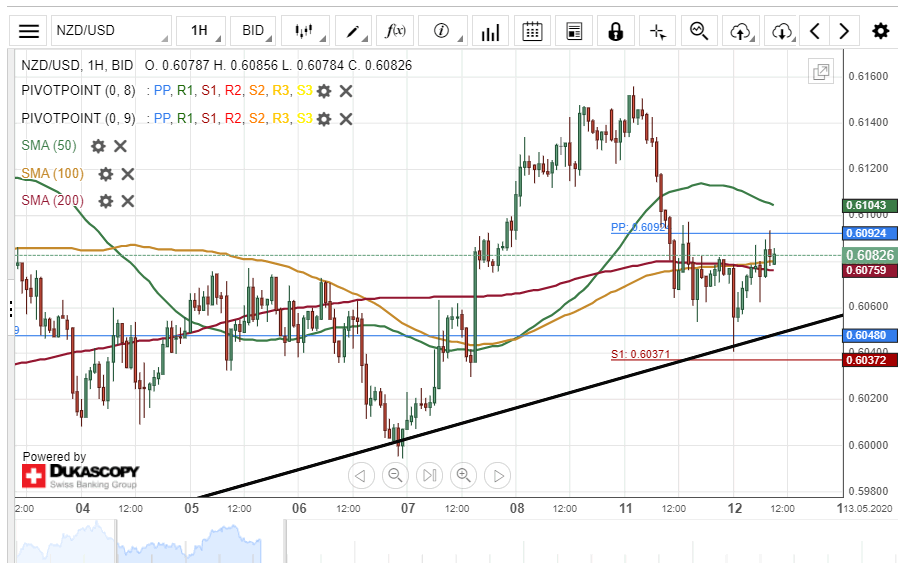Click the 0.60372 red S1 price tag
The image size is (903, 569).
pyautogui.click(x=870, y=360)
